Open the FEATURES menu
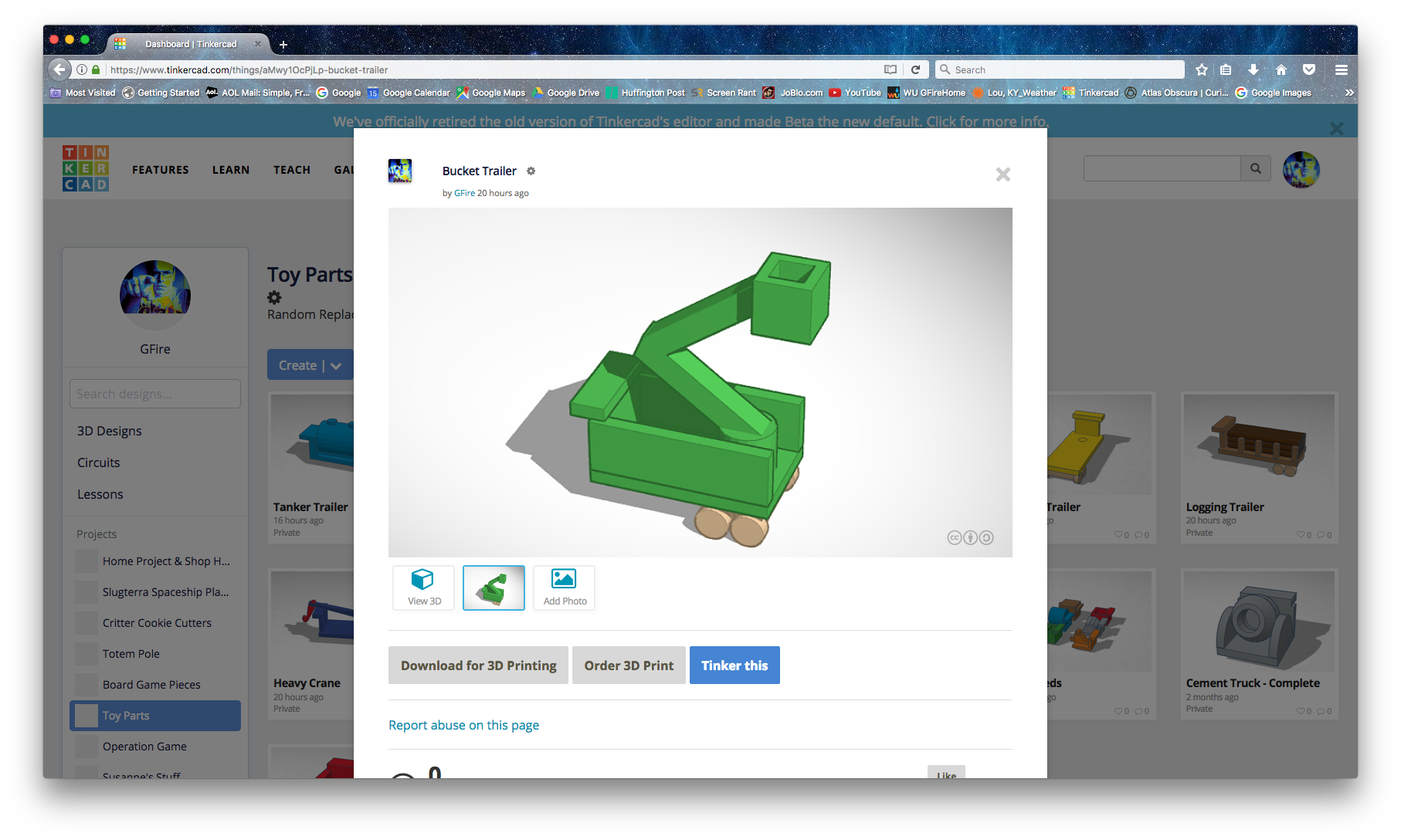 [x=161, y=170]
